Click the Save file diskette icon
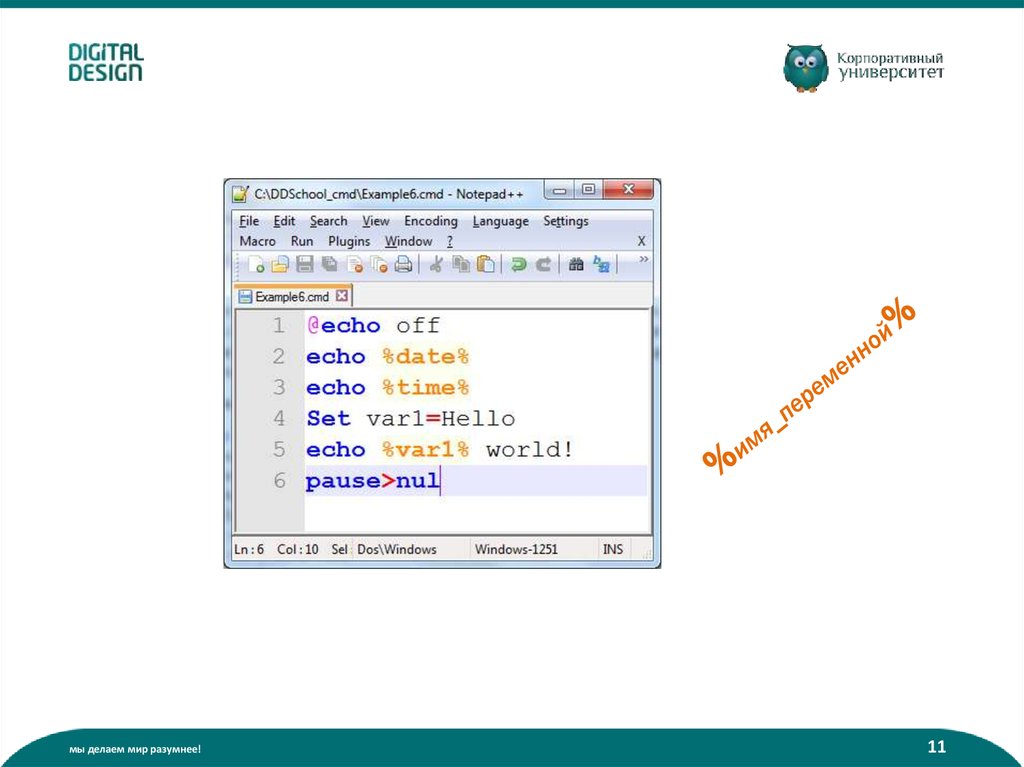 coord(305,265)
